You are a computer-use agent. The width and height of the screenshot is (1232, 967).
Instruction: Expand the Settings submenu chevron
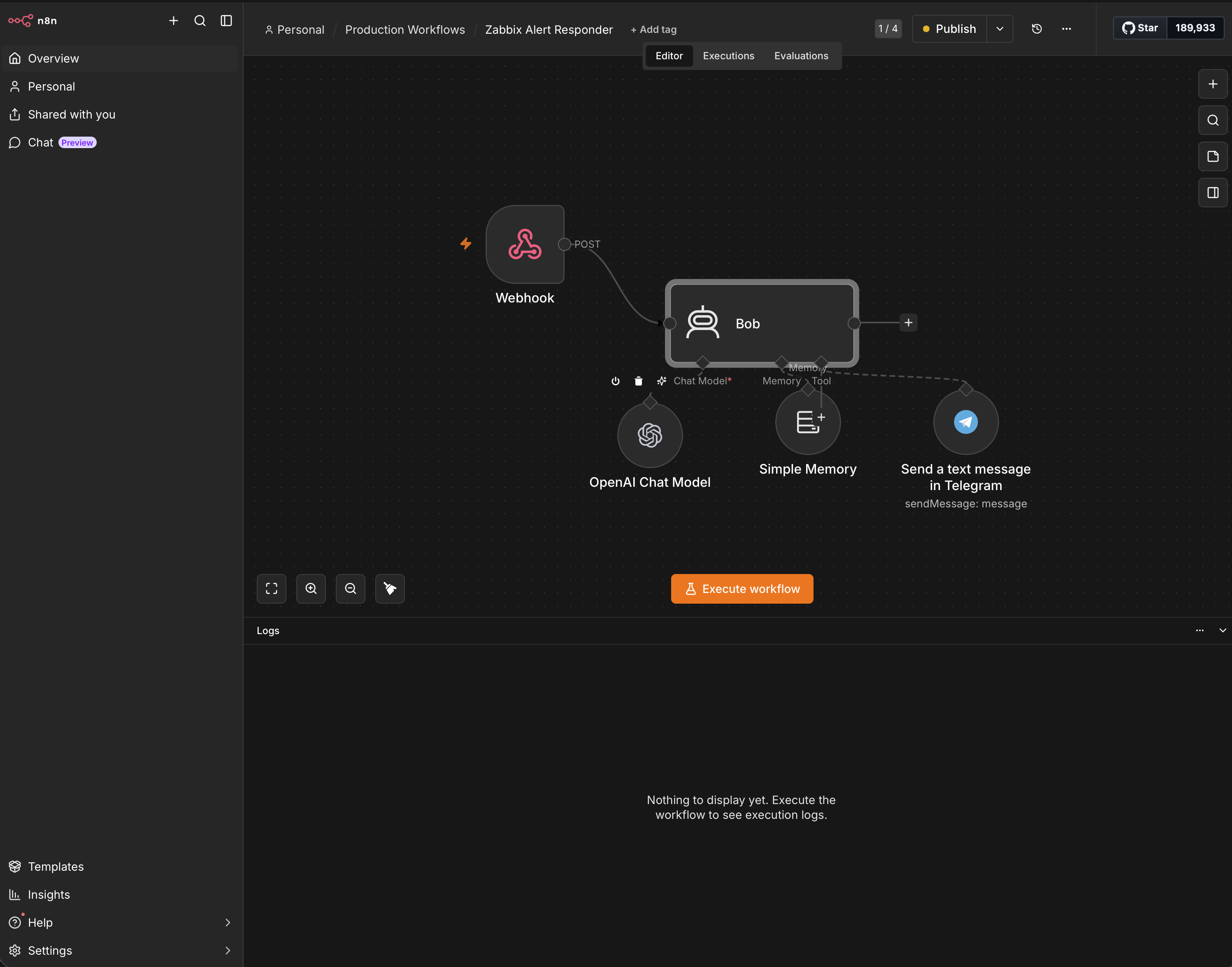coord(228,951)
